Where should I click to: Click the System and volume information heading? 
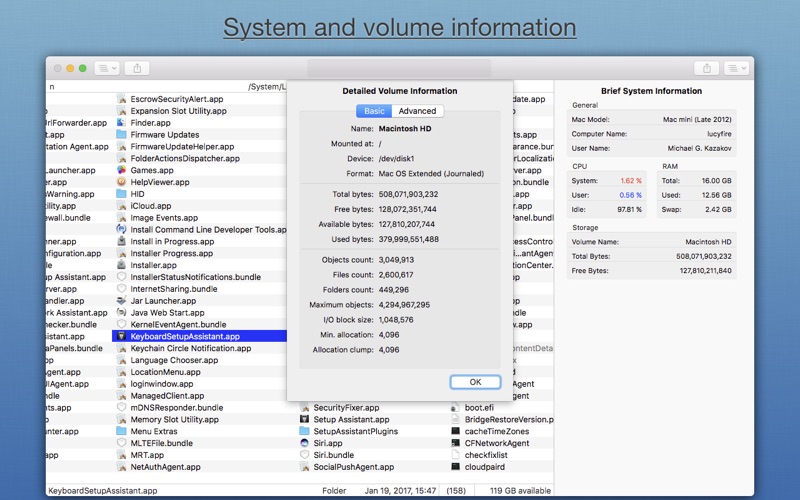click(399, 28)
